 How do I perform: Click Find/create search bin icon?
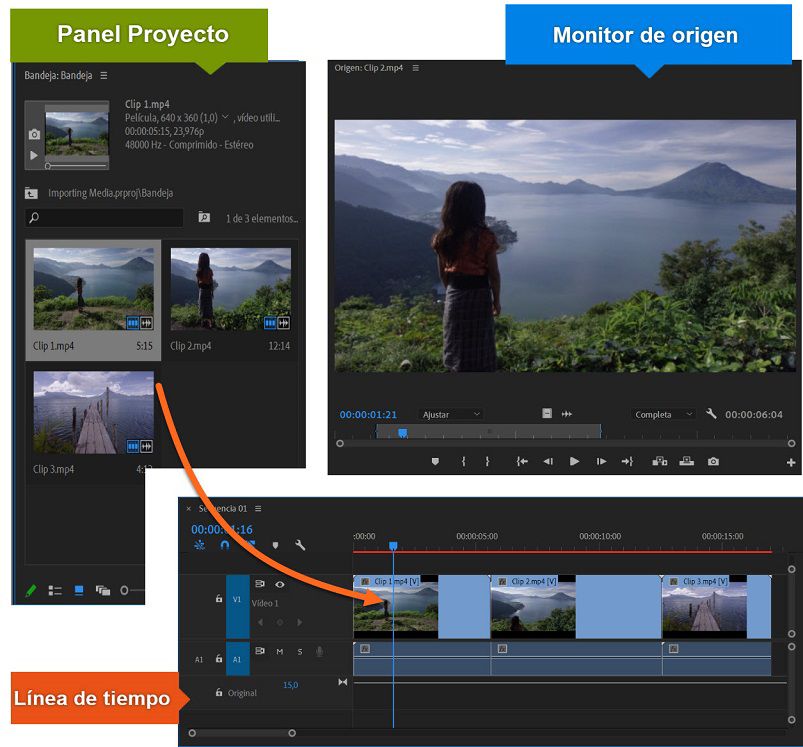tap(204, 217)
